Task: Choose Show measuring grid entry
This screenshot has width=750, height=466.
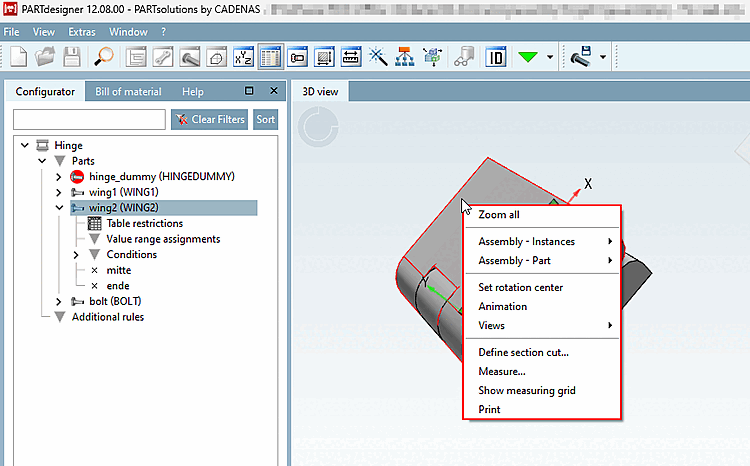Action: click(542, 390)
